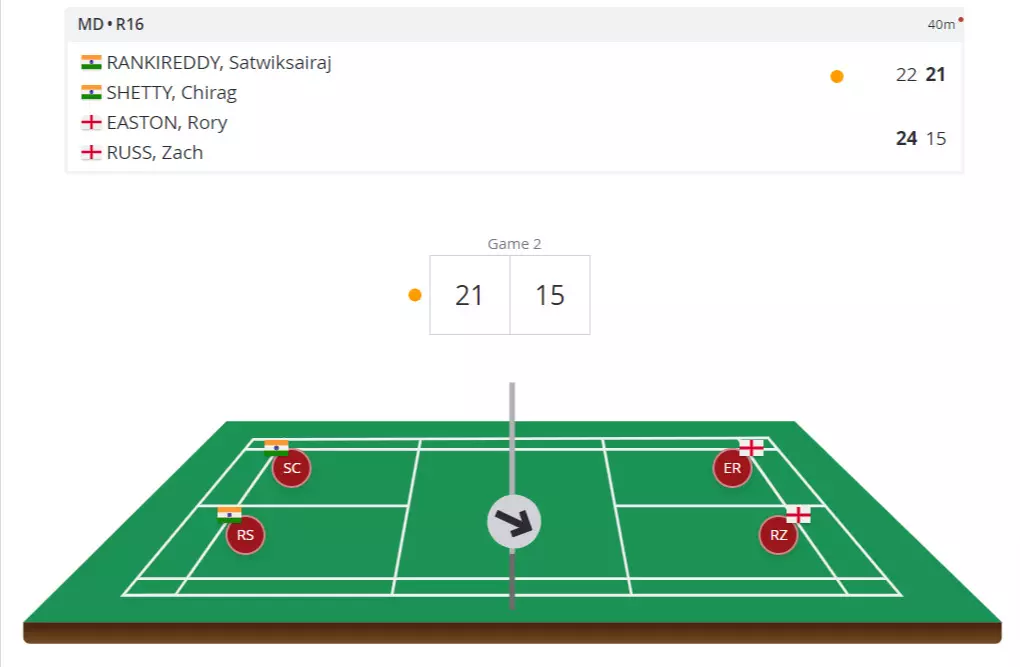This screenshot has width=1020, height=667.
Task: Open SHETTY, Chirag player link
Action: point(171,93)
